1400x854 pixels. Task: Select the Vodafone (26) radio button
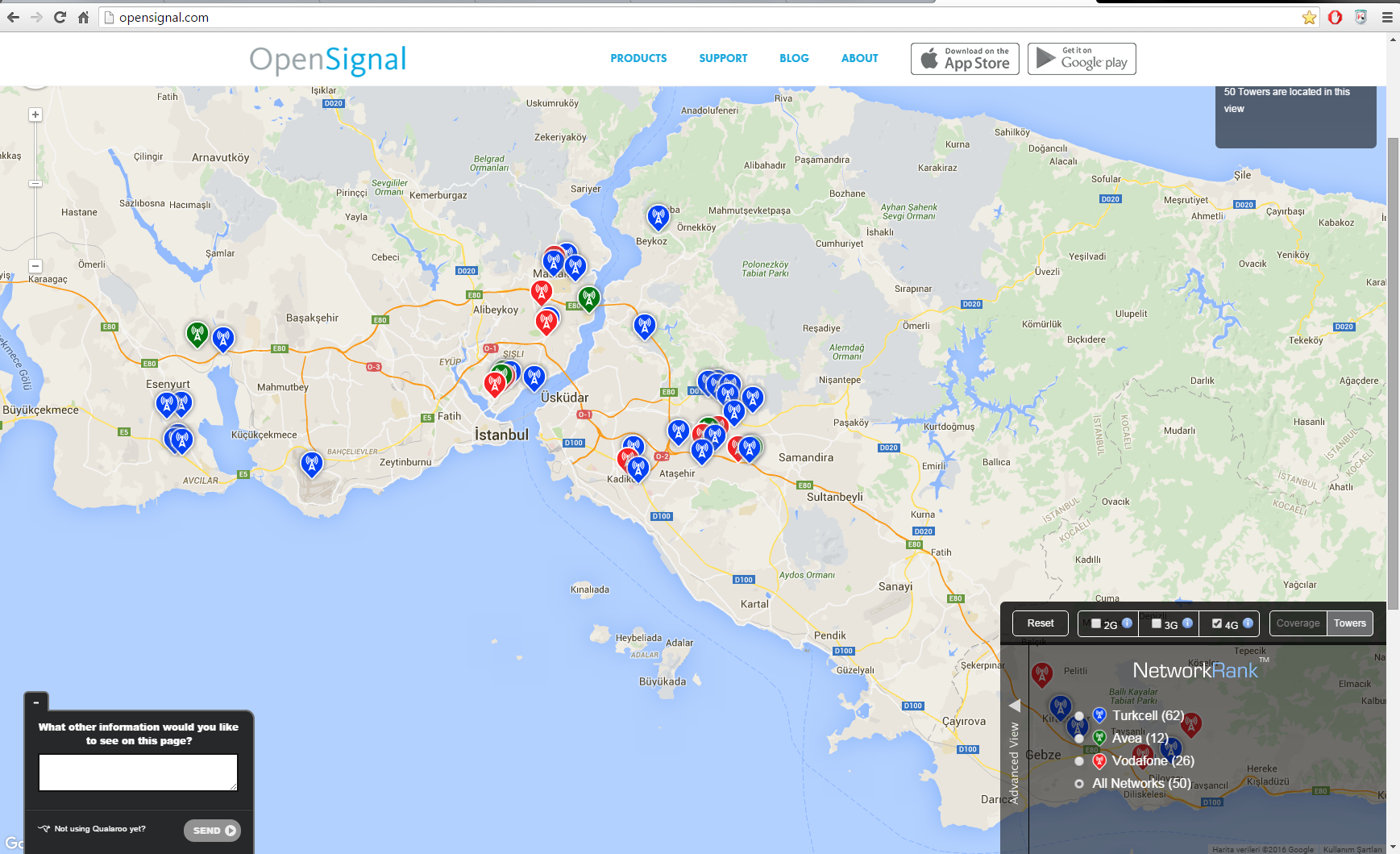point(1079,760)
